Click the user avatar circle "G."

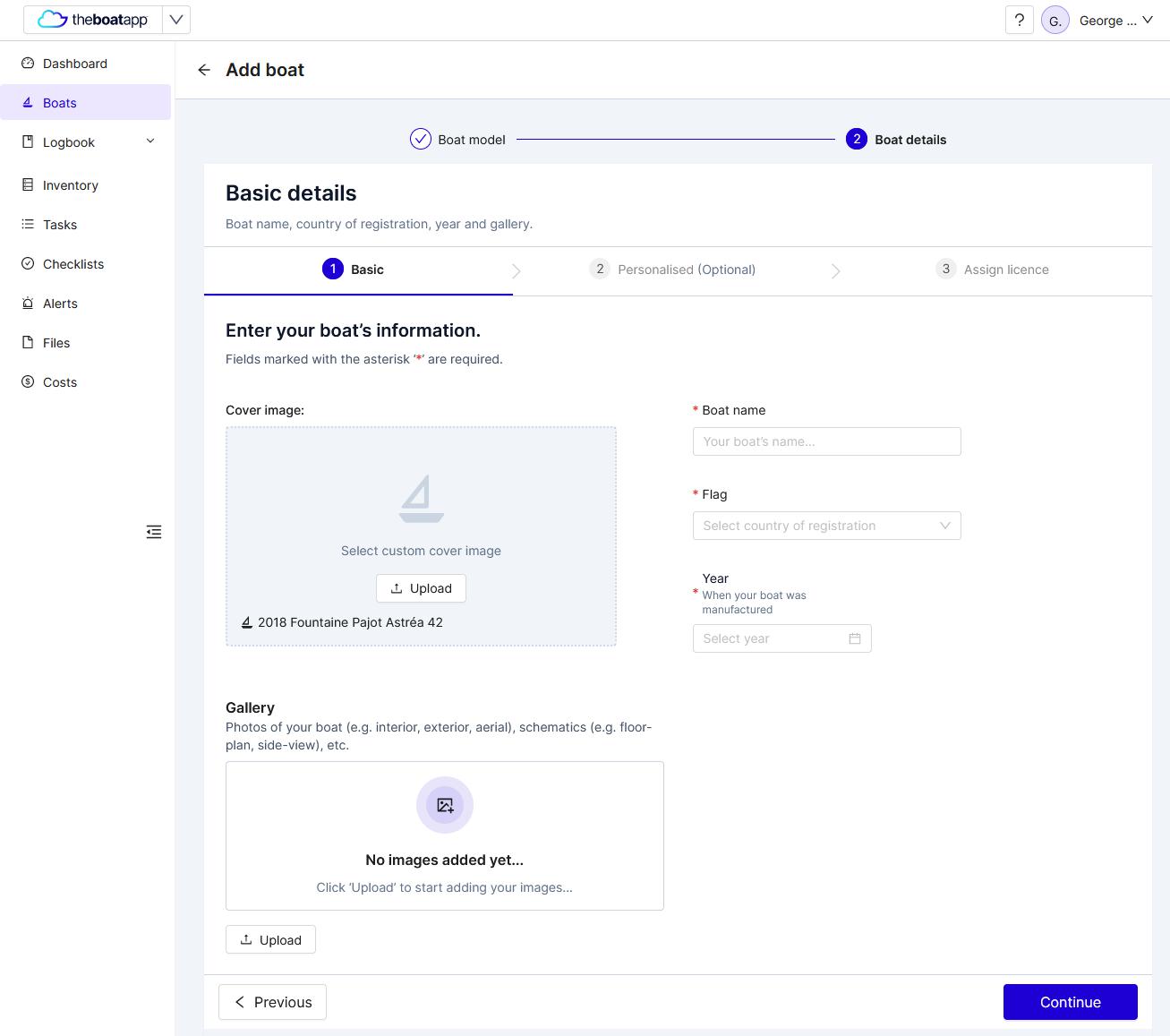tap(1055, 21)
